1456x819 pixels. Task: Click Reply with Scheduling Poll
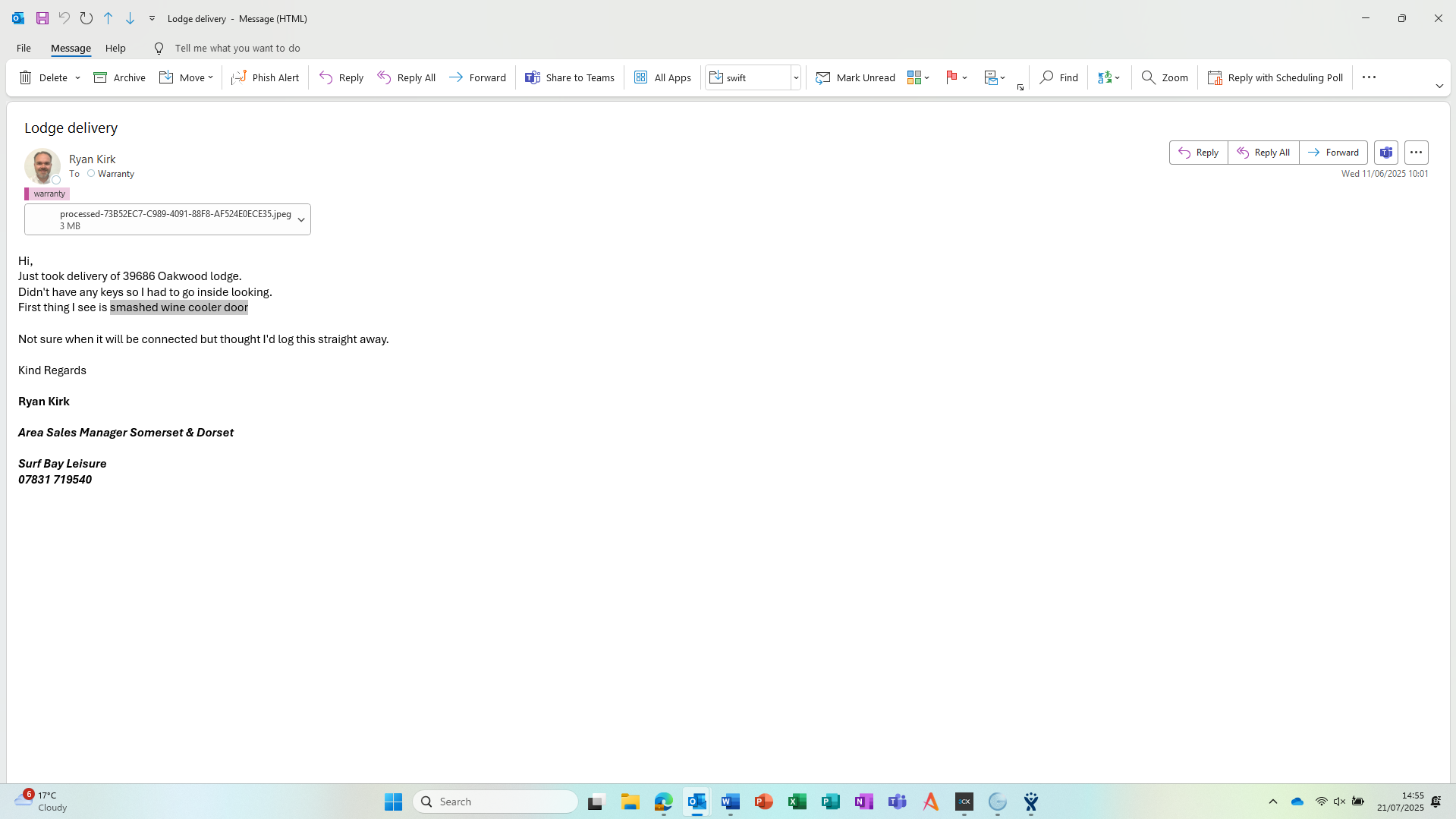[x=1275, y=77]
